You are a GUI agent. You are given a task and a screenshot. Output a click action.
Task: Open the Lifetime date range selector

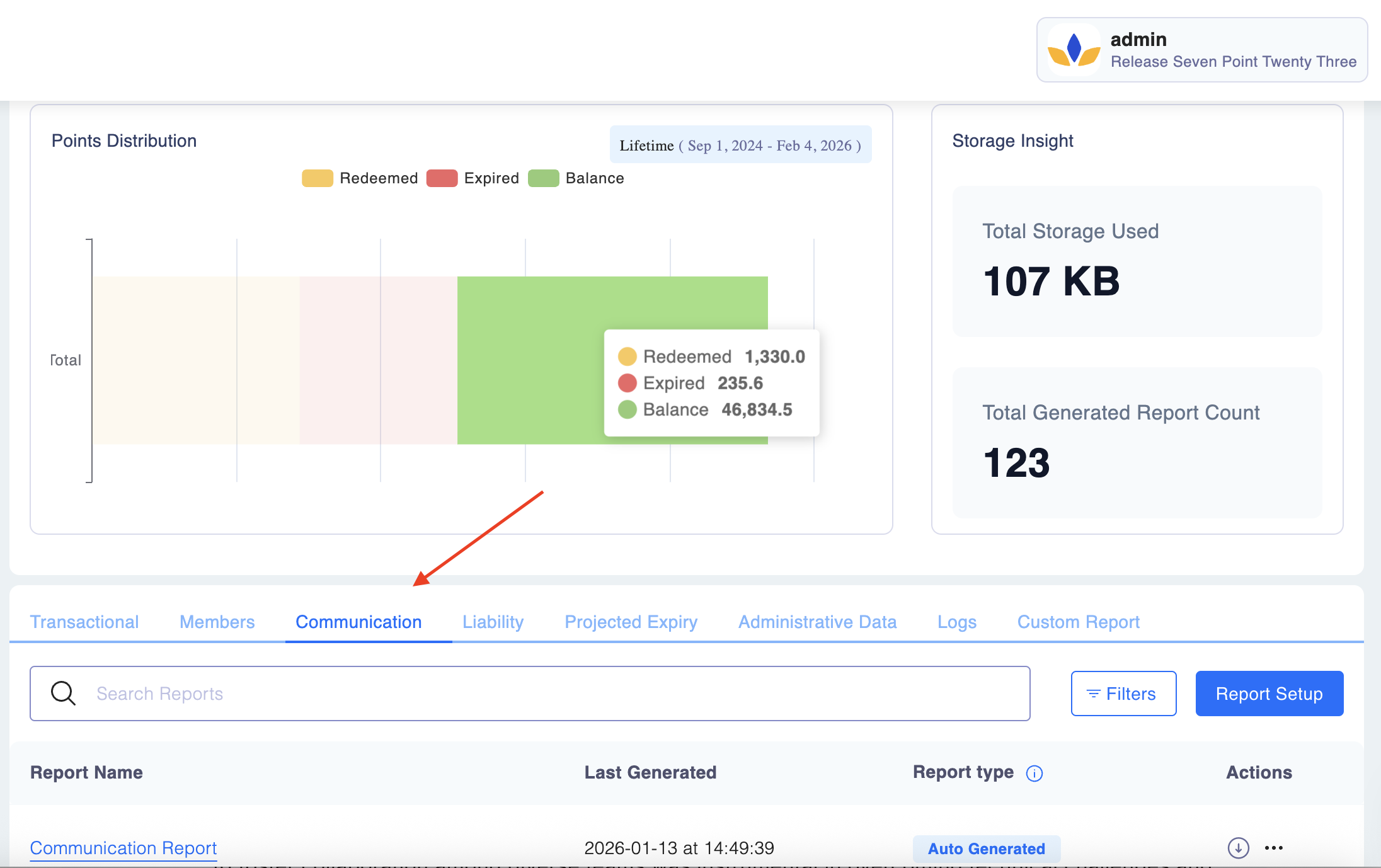click(x=740, y=146)
